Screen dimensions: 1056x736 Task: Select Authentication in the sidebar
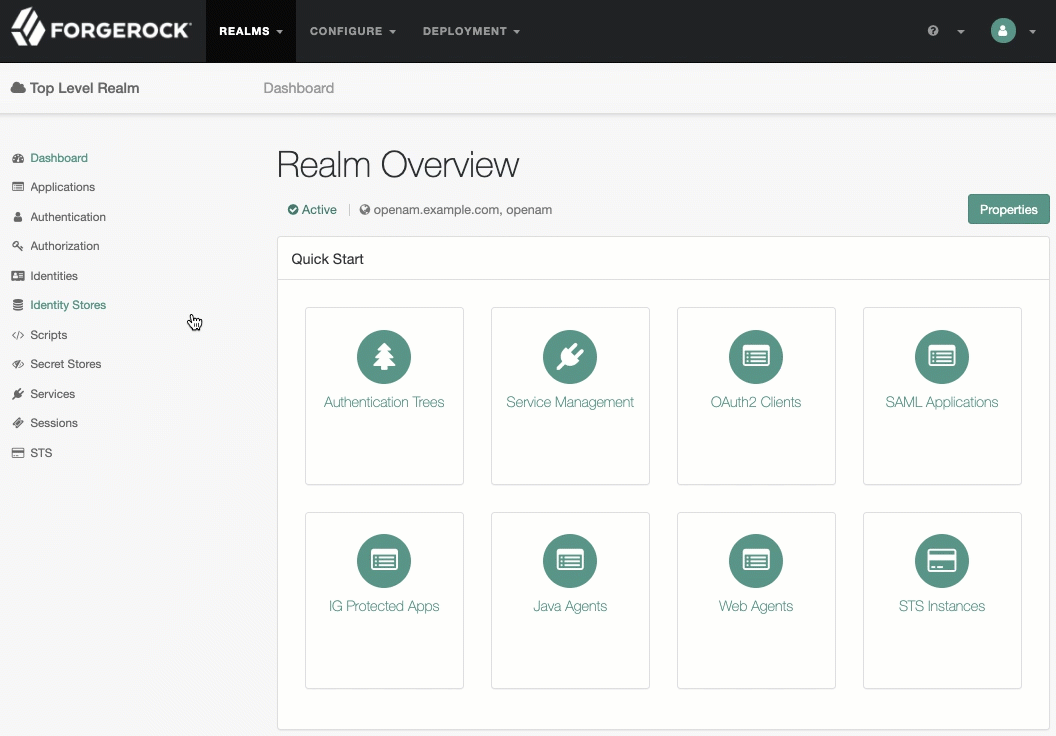[68, 217]
